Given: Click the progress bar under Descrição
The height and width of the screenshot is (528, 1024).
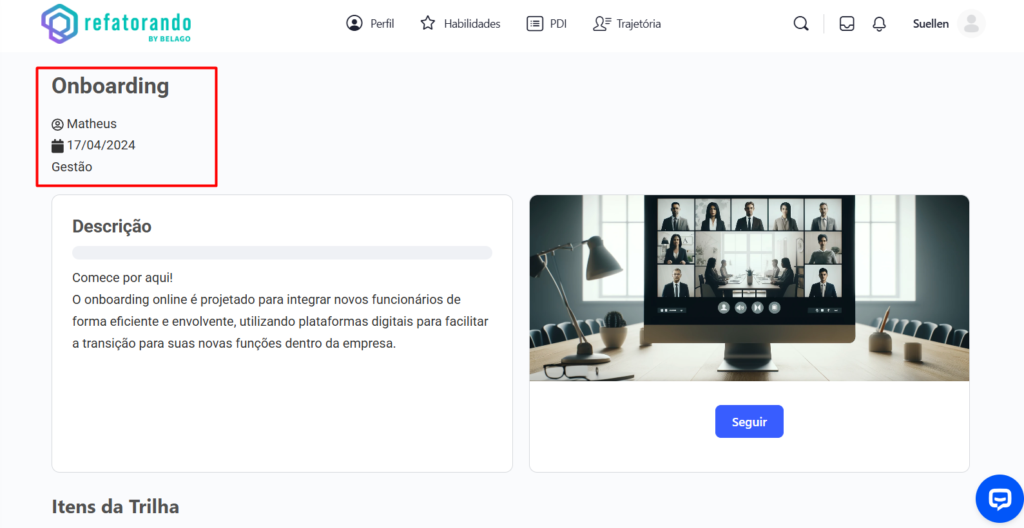Looking at the screenshot, I should (282, 253).
